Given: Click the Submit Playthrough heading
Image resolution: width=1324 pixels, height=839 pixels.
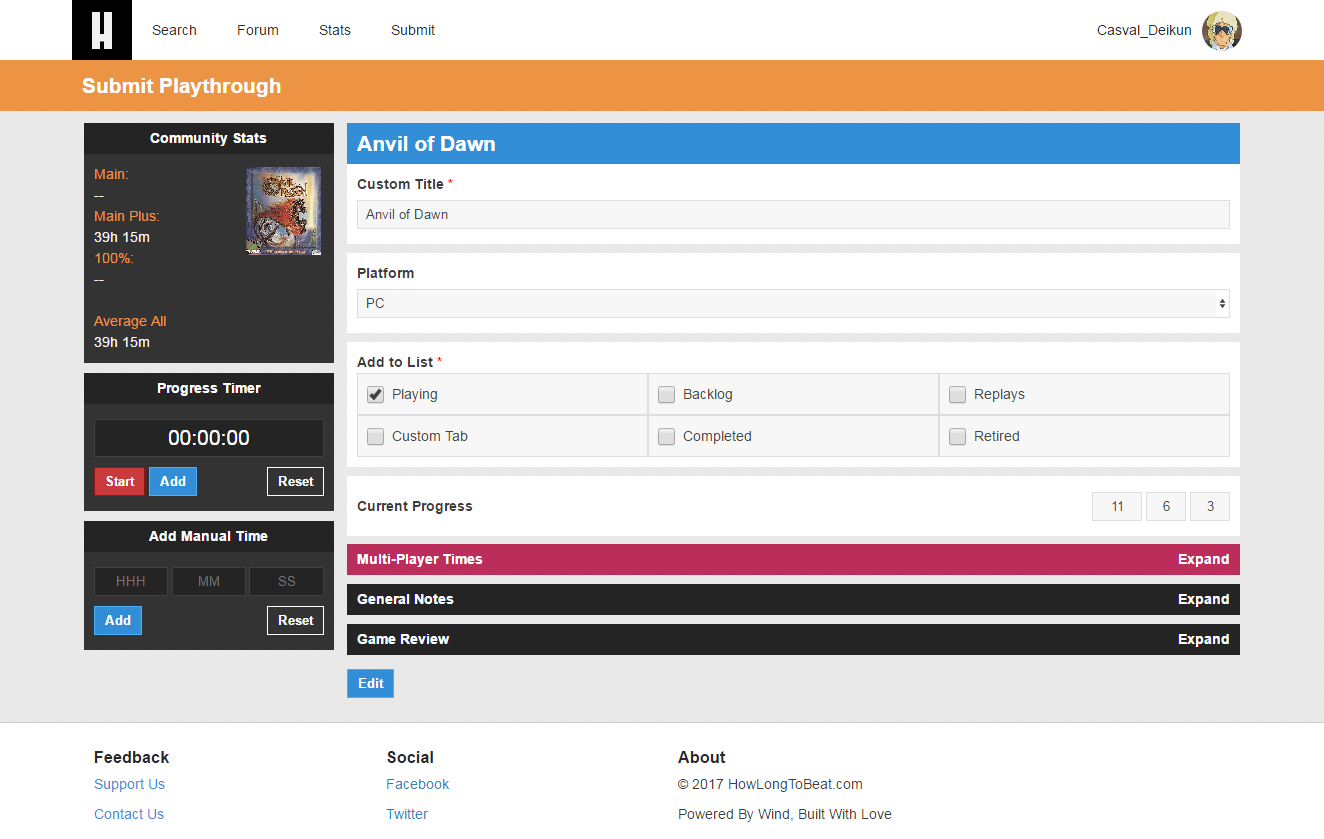Looking at the screenshot, I should [181, 86].
